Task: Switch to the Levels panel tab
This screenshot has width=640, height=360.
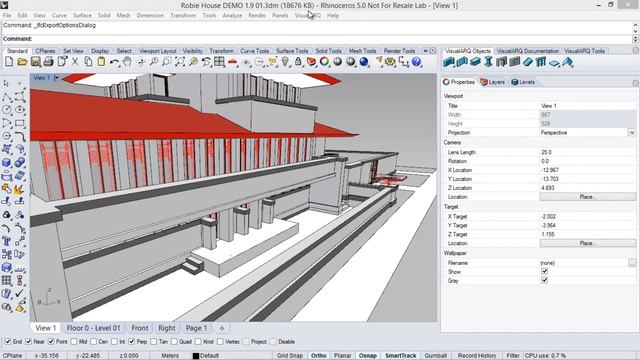Action: pyautogui.click(x=523, y=82)
